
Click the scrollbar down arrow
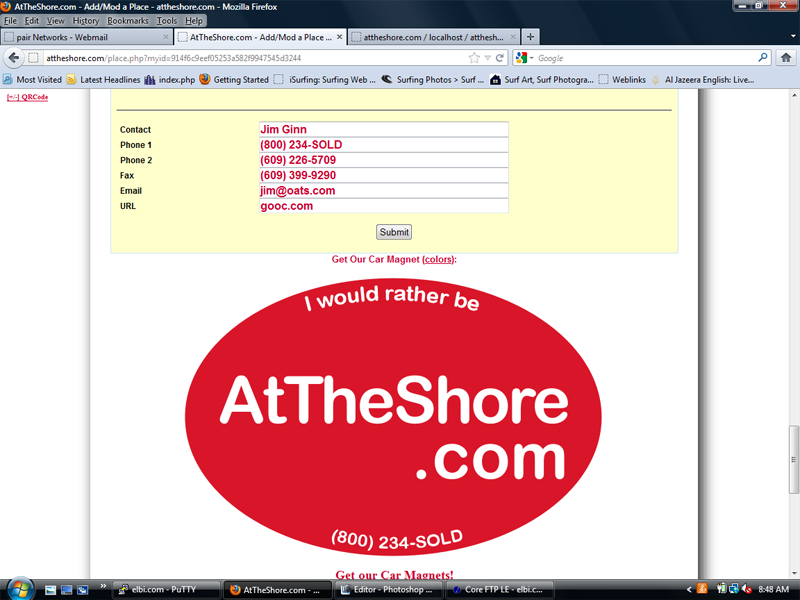click(794, 573)
